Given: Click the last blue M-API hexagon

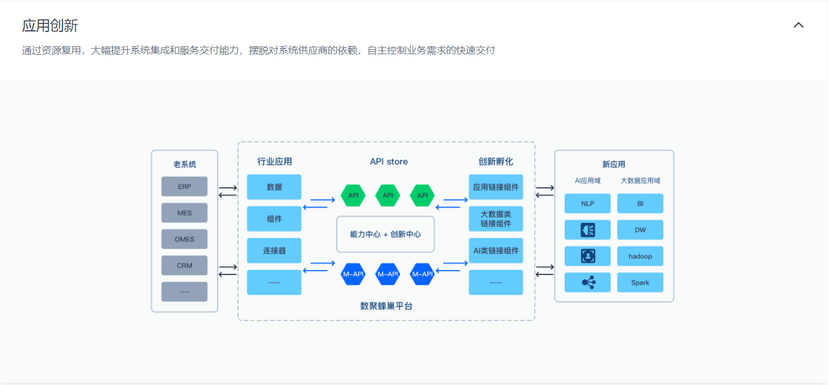Looking at the screenshot, I should pyautogui.click(x=422, y=274).
